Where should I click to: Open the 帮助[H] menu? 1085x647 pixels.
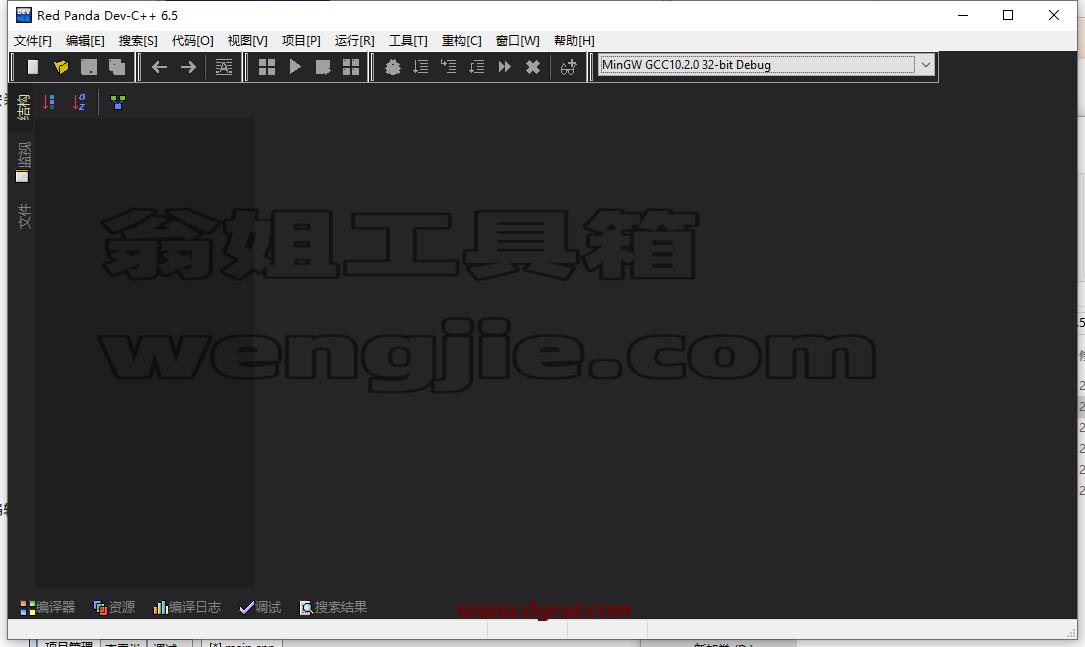[574, 41]
